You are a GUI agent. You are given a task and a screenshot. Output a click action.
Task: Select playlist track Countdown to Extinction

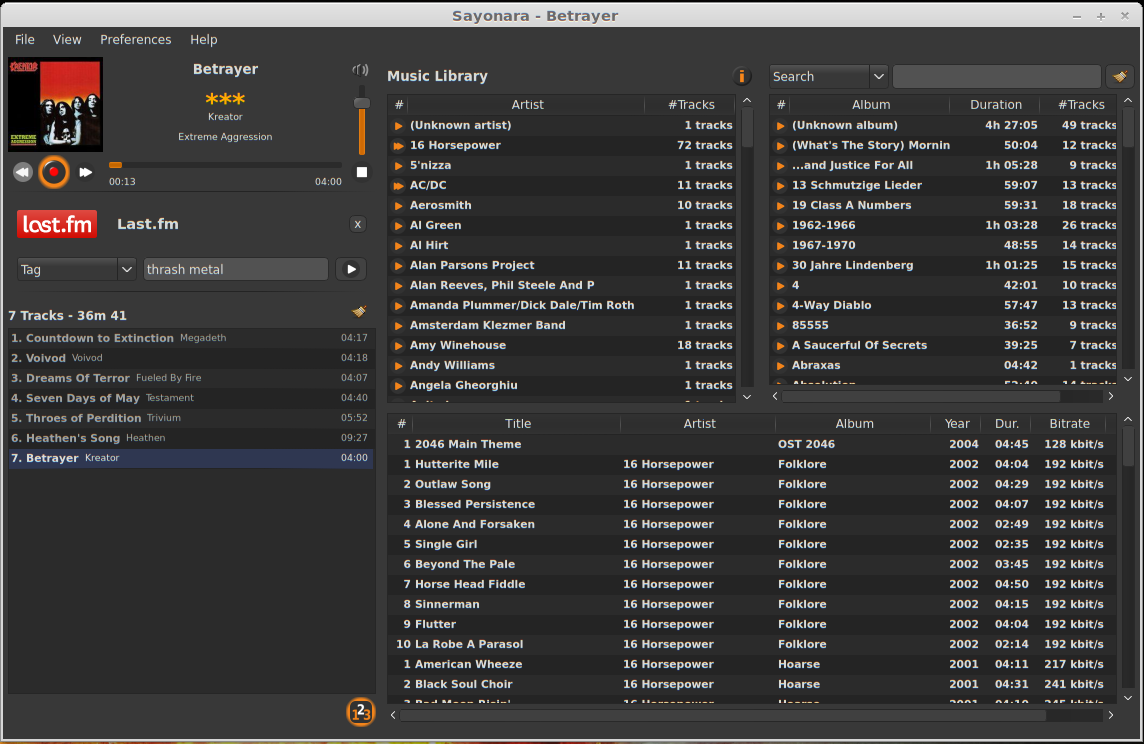tap(190, 338)
